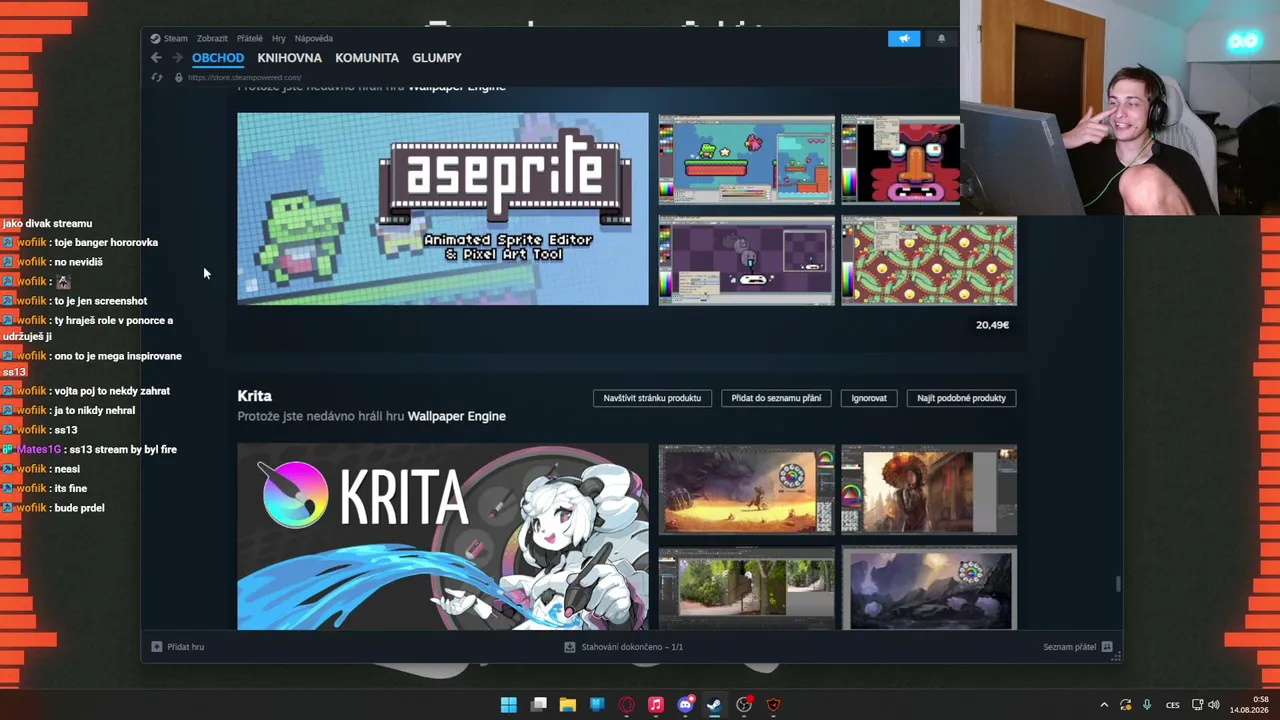Open the network icon in system tray

[1197, 705]
